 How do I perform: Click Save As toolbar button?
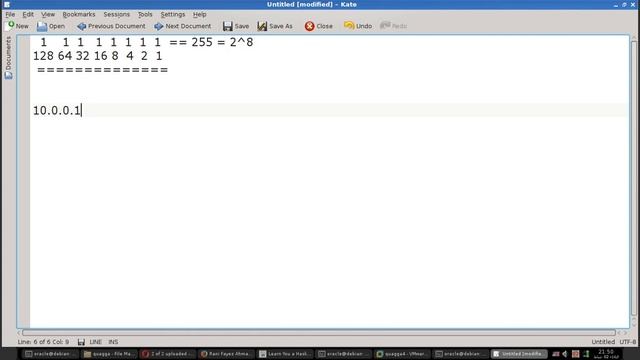(275, 26)
